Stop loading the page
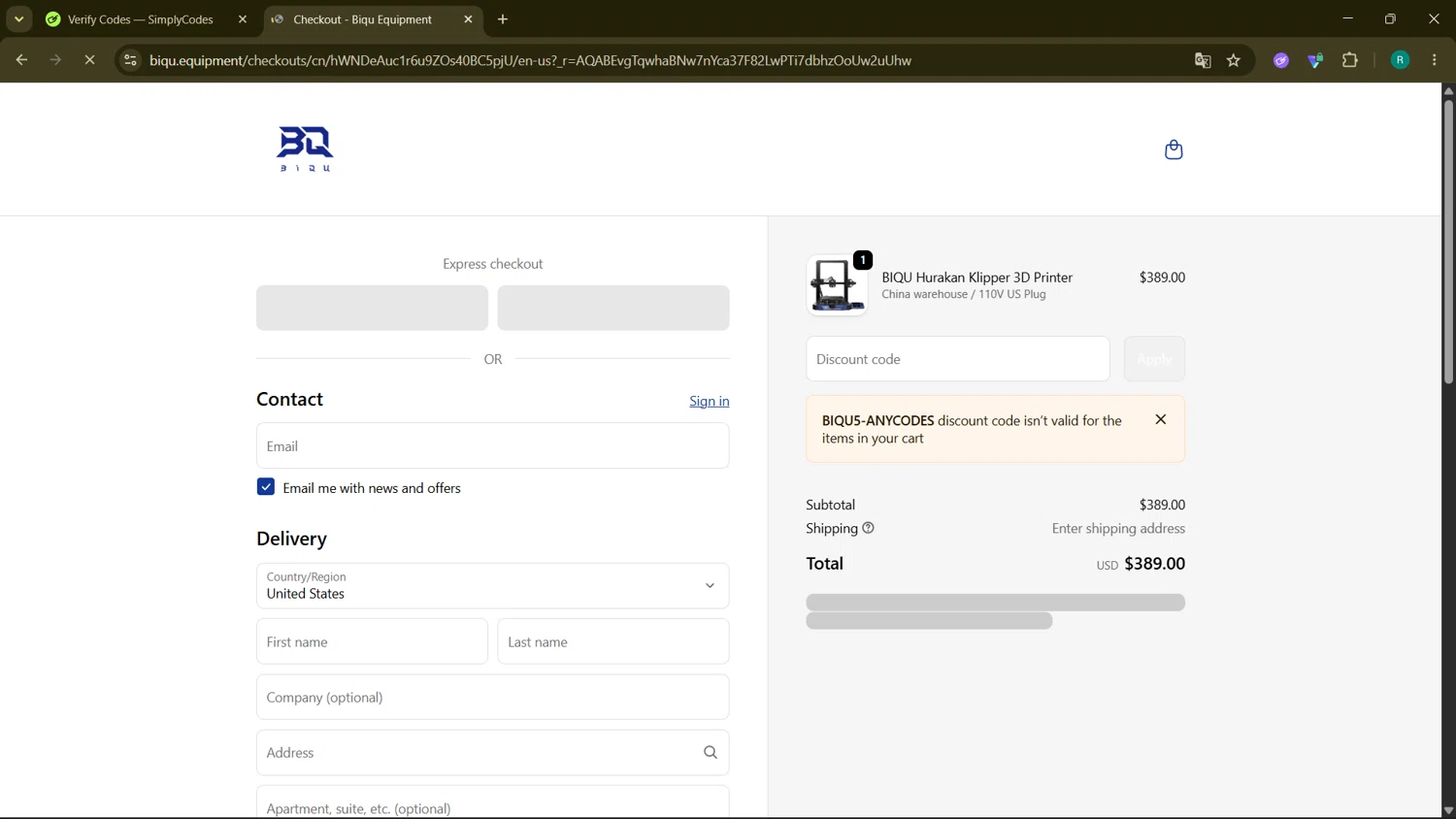 point(89,60)
